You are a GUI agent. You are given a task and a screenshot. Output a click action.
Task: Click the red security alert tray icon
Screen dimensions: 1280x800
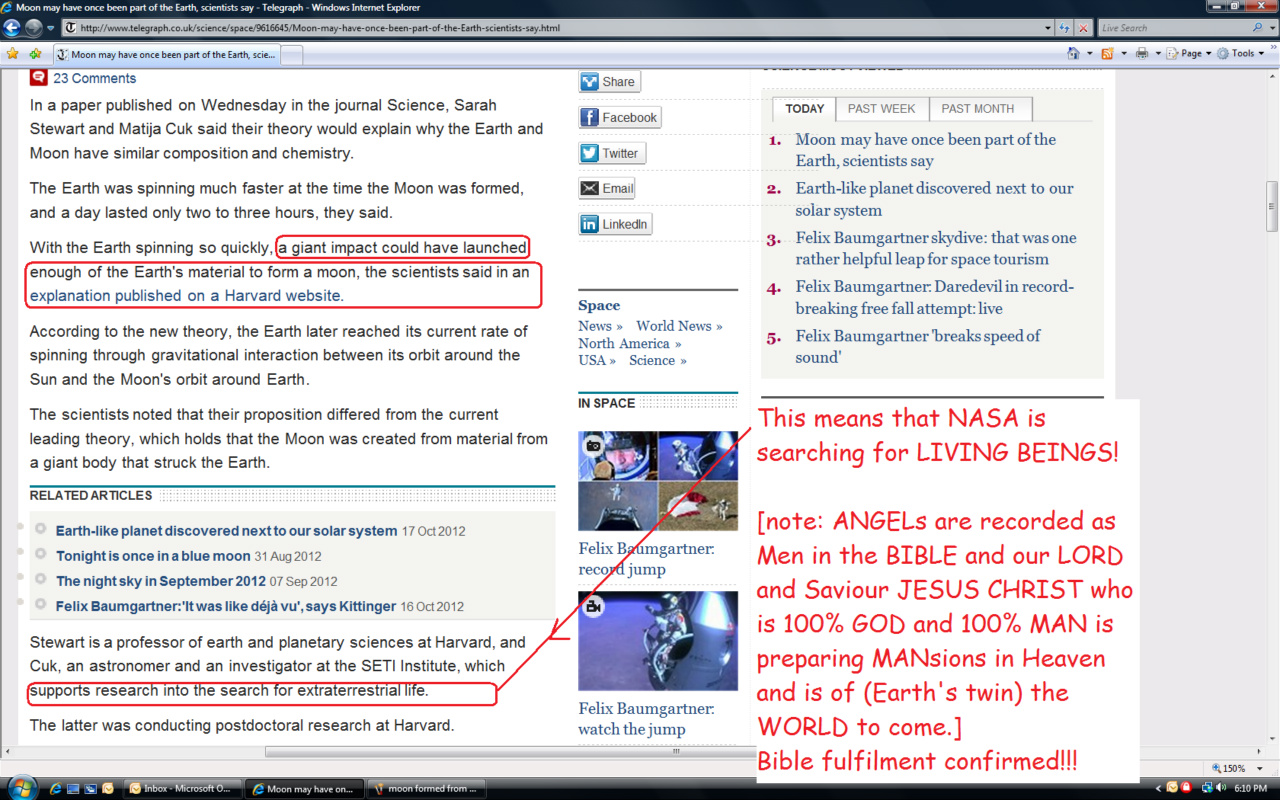[x=1185, y=788]
